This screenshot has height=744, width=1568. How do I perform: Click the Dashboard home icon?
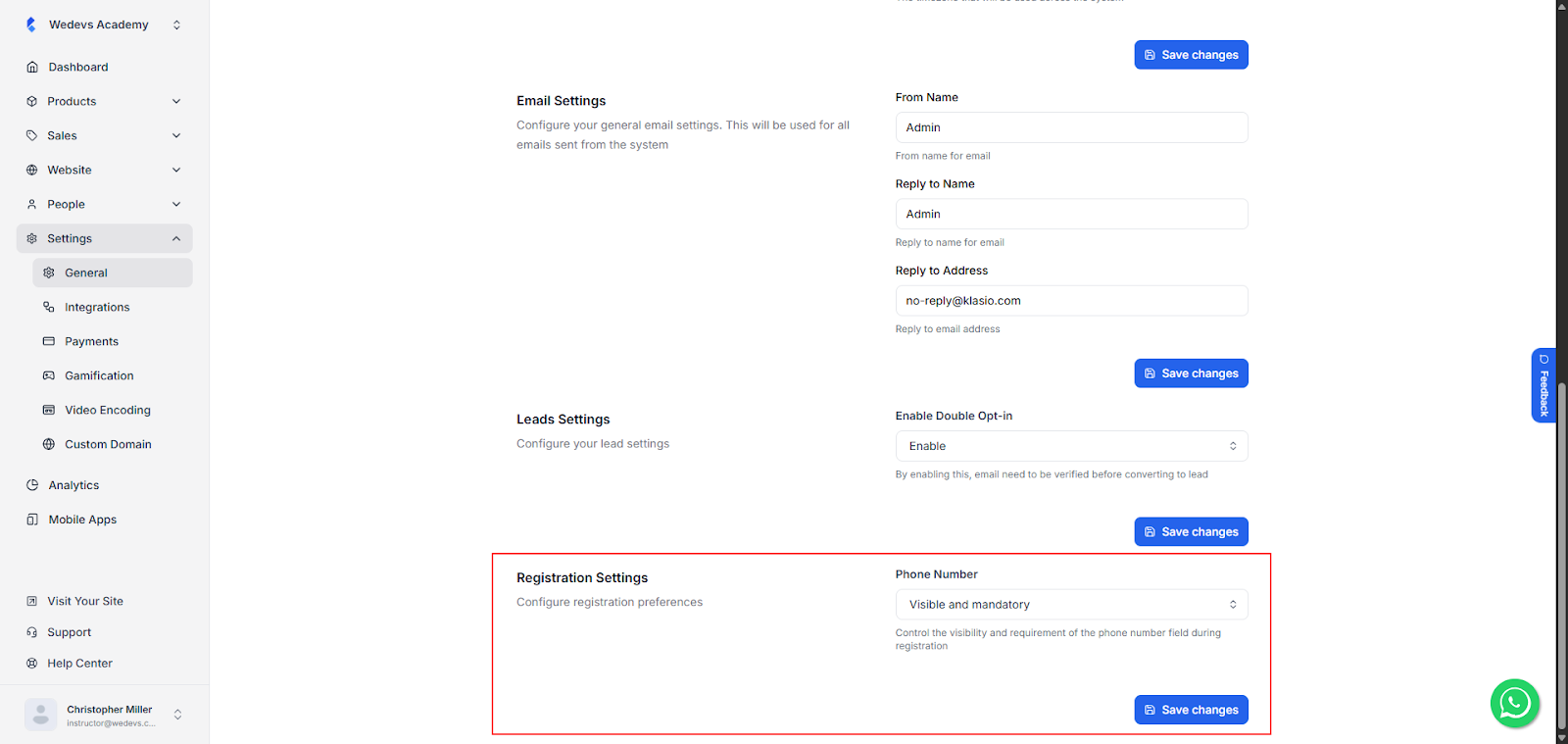(x=32, y=67)
